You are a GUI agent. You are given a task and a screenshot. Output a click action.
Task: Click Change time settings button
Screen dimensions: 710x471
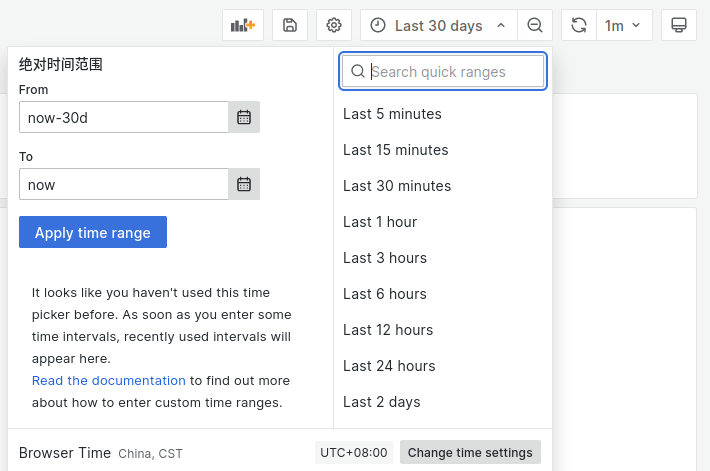pos(470,452)
